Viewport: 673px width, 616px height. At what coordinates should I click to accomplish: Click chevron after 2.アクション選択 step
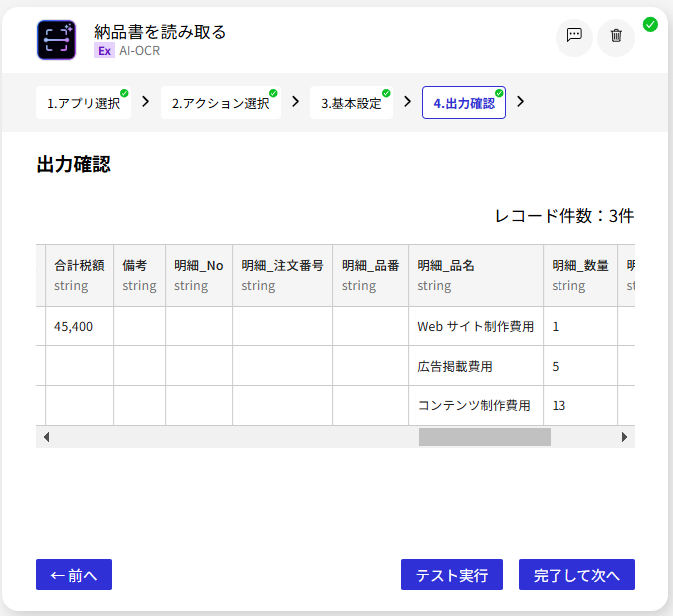tap(295, 102)
